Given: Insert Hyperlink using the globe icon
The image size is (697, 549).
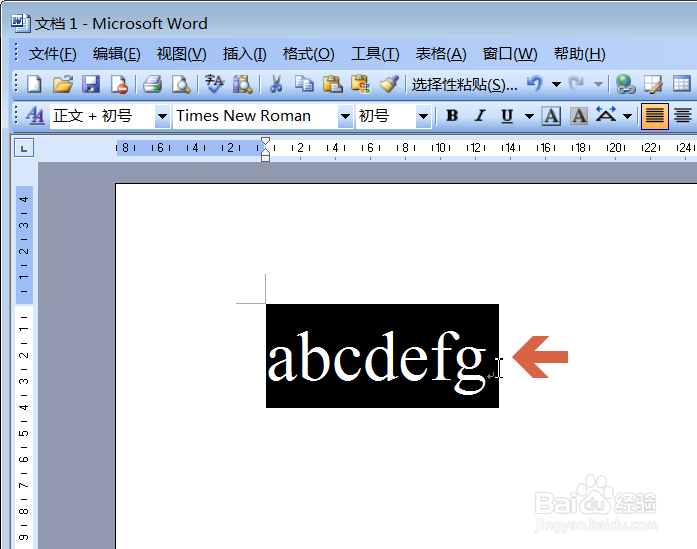Looking at the screenshot, I should [x=625, y=84].
